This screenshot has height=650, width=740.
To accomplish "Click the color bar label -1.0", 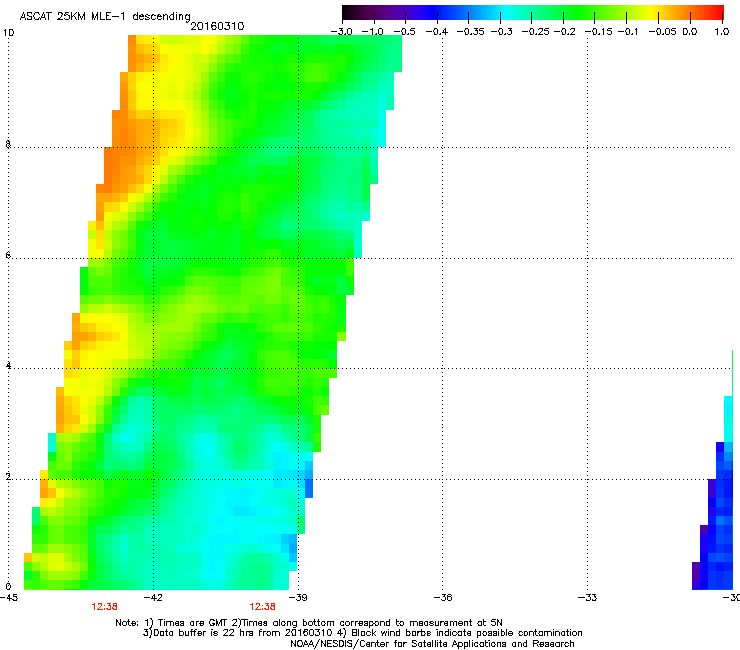I will pos(372,32).
